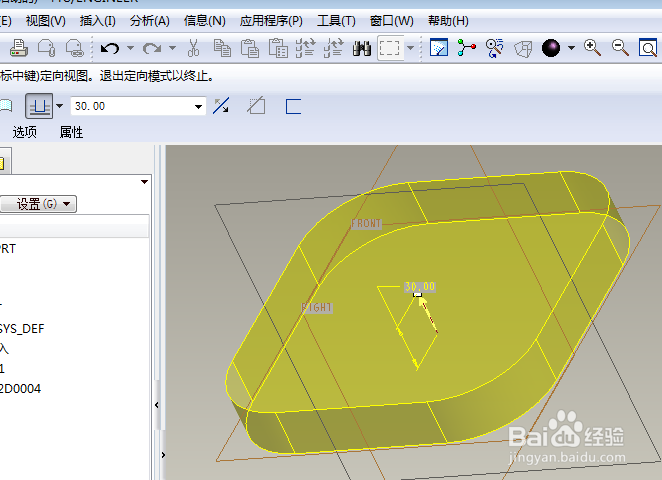Image resolution: width=662 pixels, height=480 pixels.
Task: Open the 选项 panel tab
Action: (24, 133)
